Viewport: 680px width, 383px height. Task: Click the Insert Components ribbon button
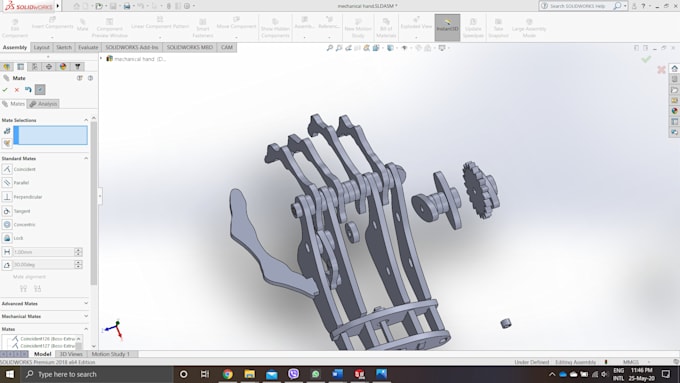click(52, 25)
